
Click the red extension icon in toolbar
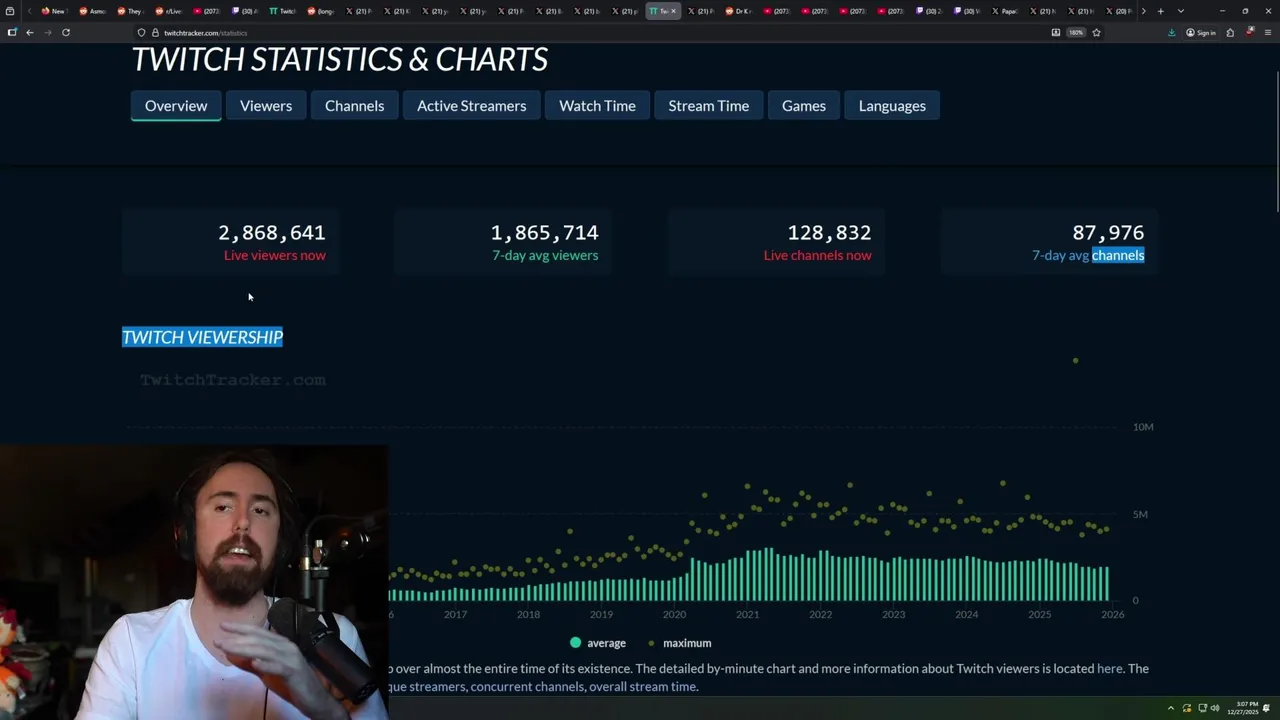click(x=1250, y=32)
